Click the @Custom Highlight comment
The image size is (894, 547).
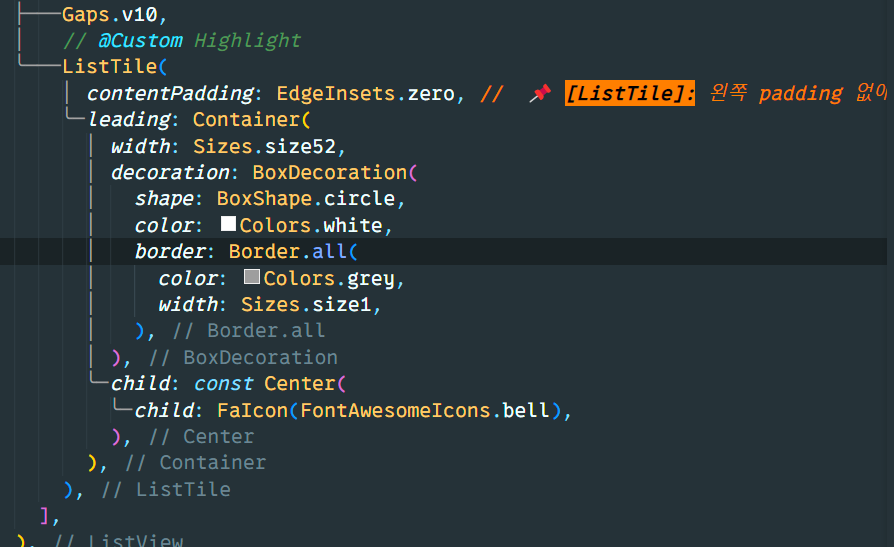pyautogui.click(x=182, y=40)
